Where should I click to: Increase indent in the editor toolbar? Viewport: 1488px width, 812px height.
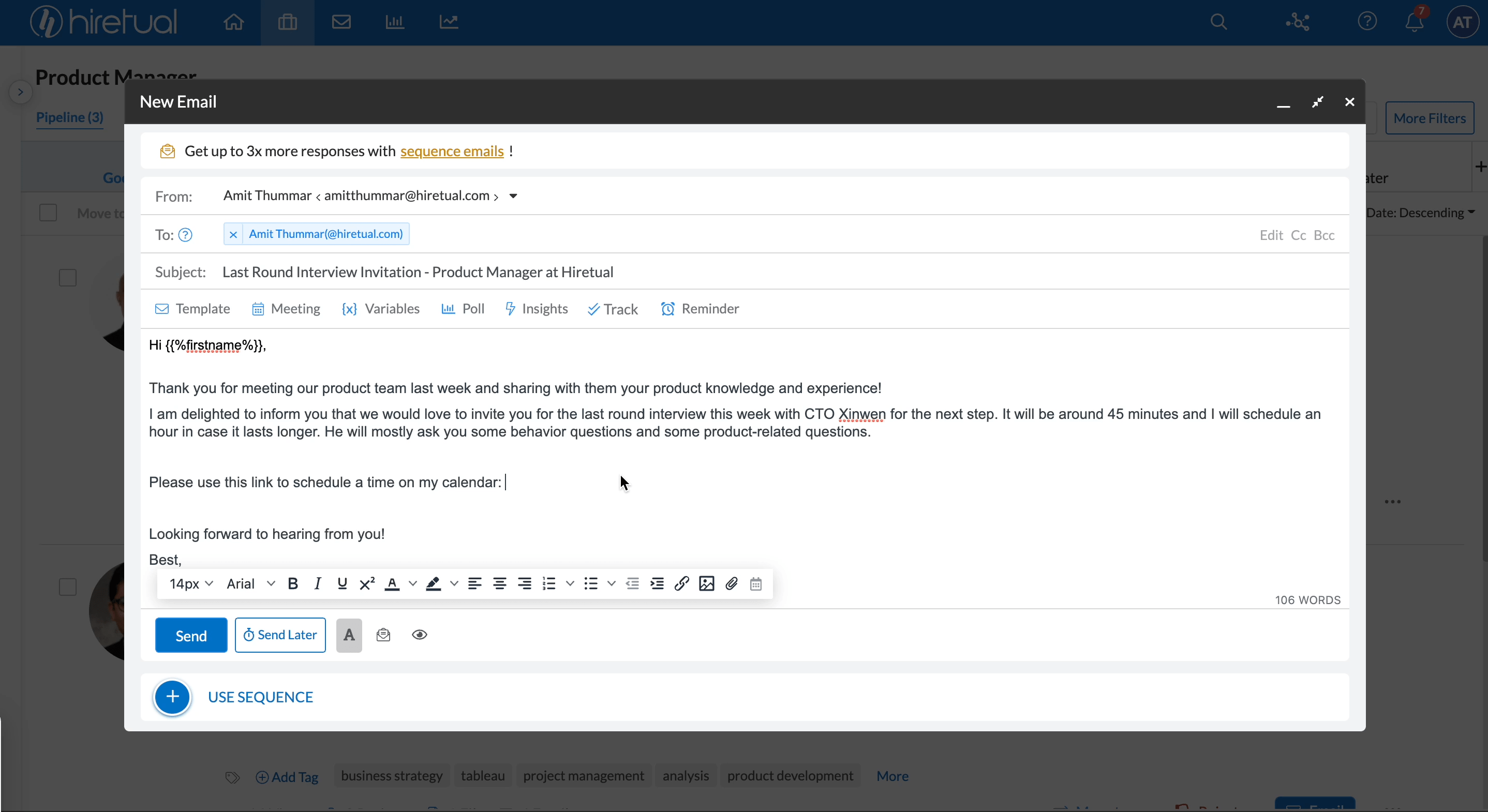657,583
